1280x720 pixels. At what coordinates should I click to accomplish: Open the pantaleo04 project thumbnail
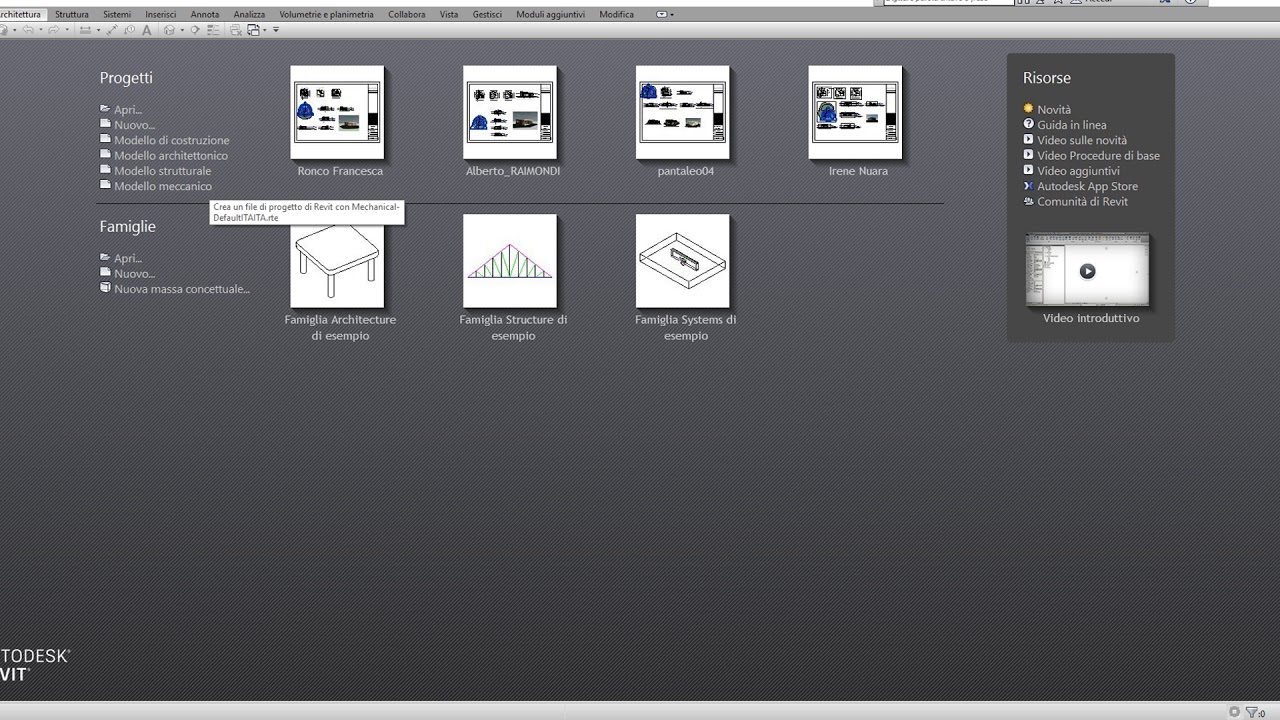683,112
